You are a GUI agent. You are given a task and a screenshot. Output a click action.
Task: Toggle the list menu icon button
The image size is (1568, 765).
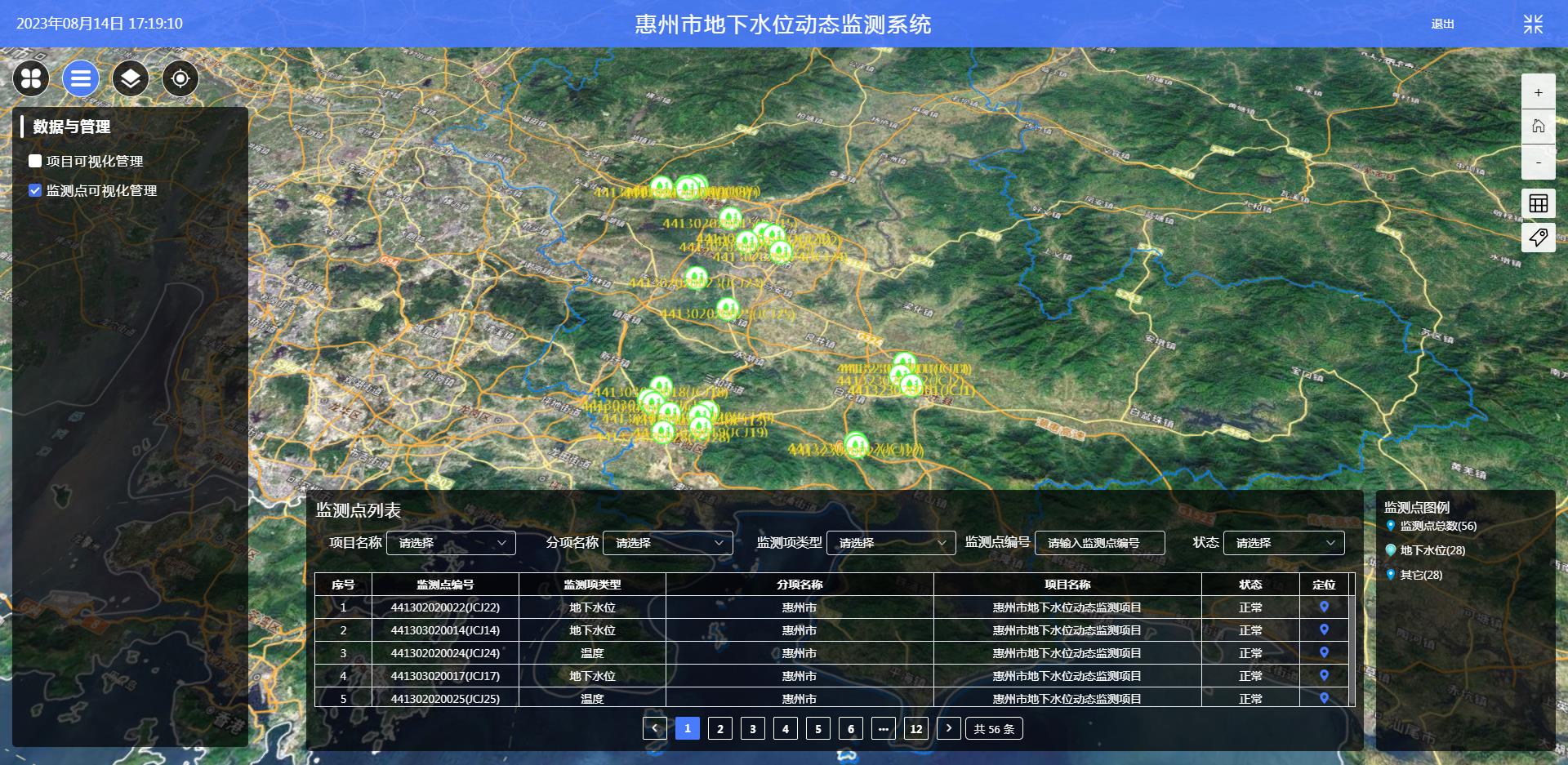tap(81, 78)
